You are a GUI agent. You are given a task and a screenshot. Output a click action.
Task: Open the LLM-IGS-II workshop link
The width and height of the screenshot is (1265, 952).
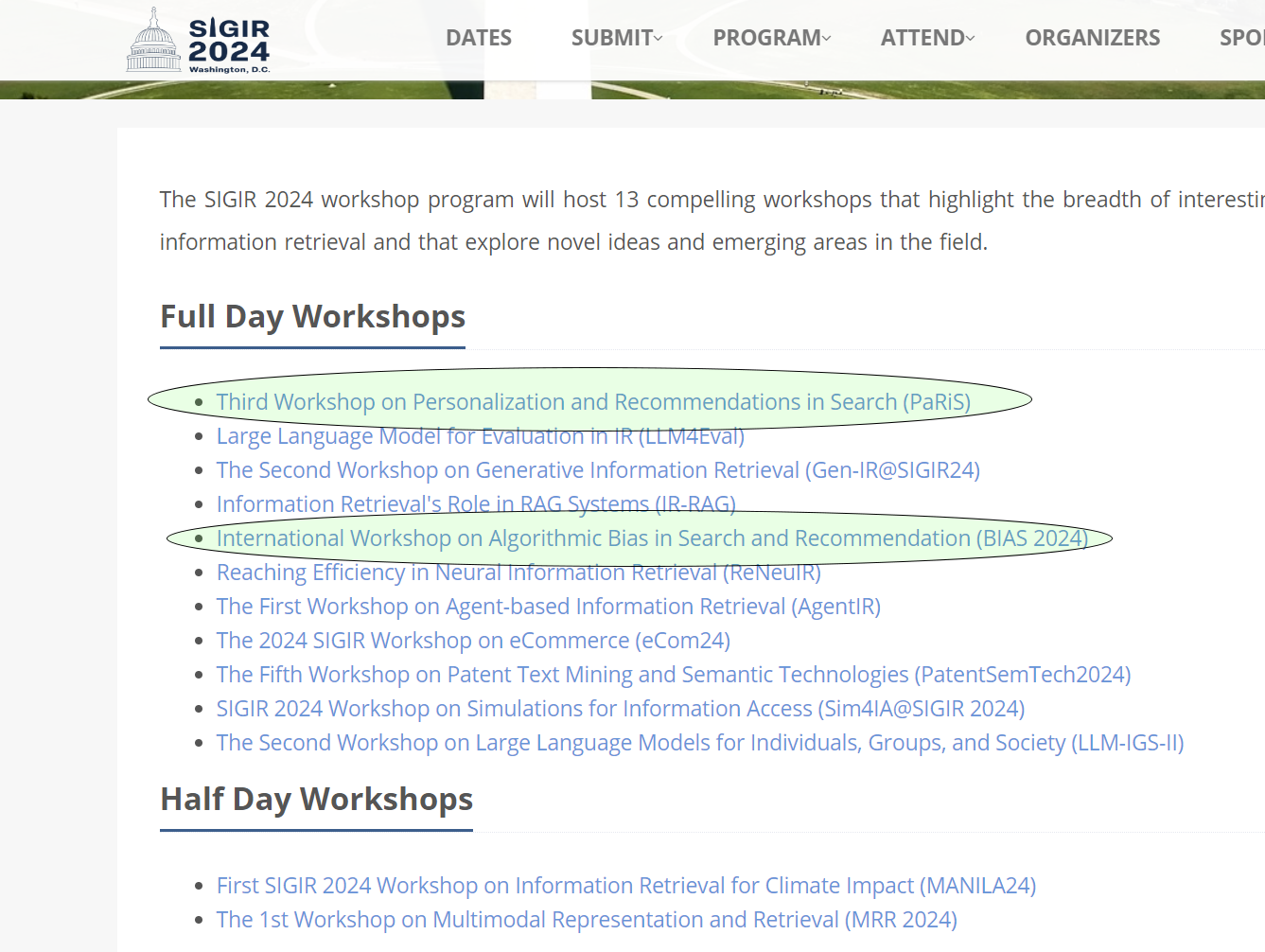pyautogui.click(x=700, y=743)
